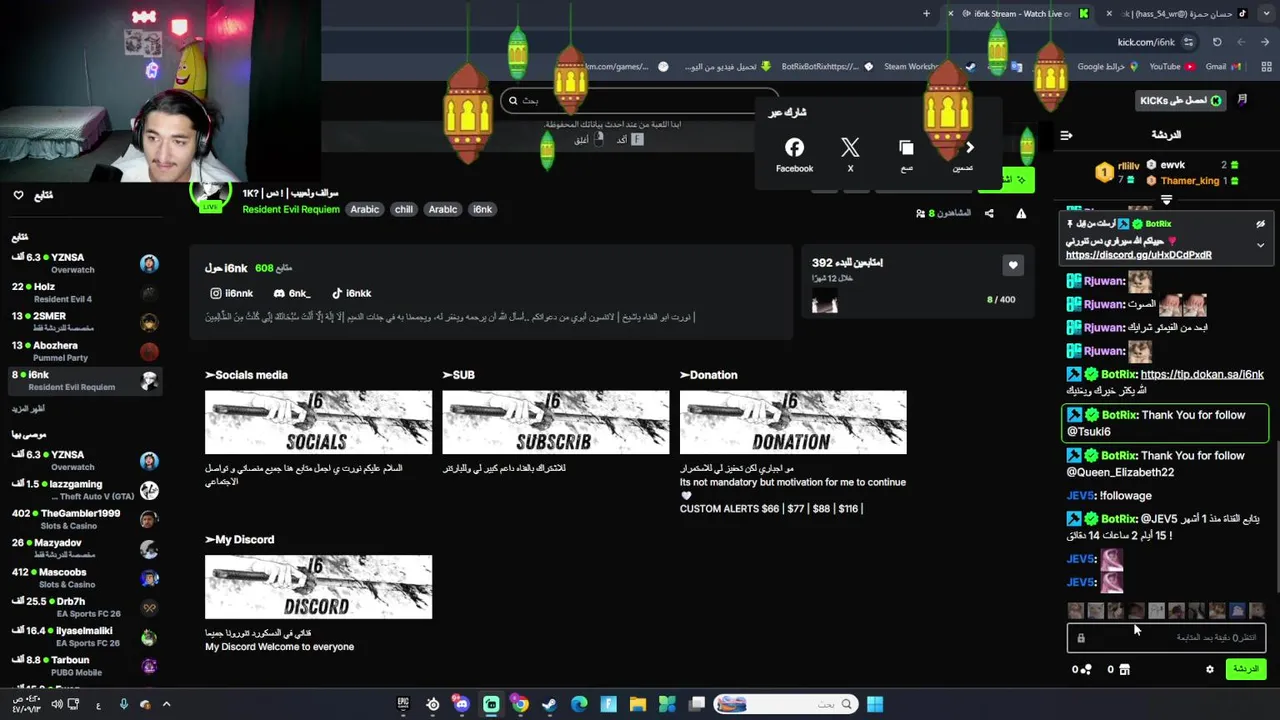Share the stream to Facebook
1280x720 pixels.
pos(794,155)
